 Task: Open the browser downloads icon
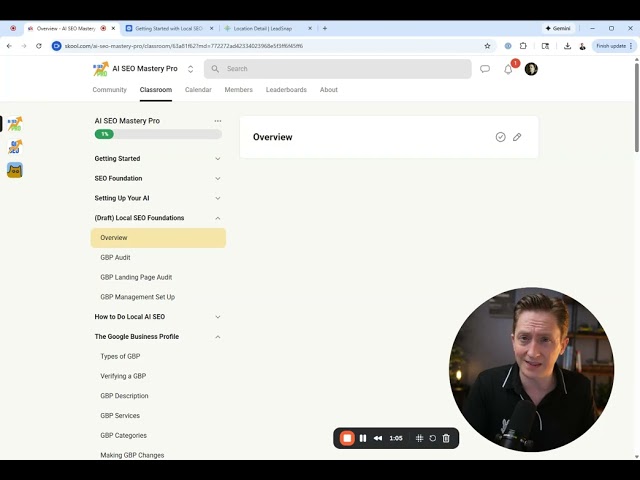click(567, 46)
